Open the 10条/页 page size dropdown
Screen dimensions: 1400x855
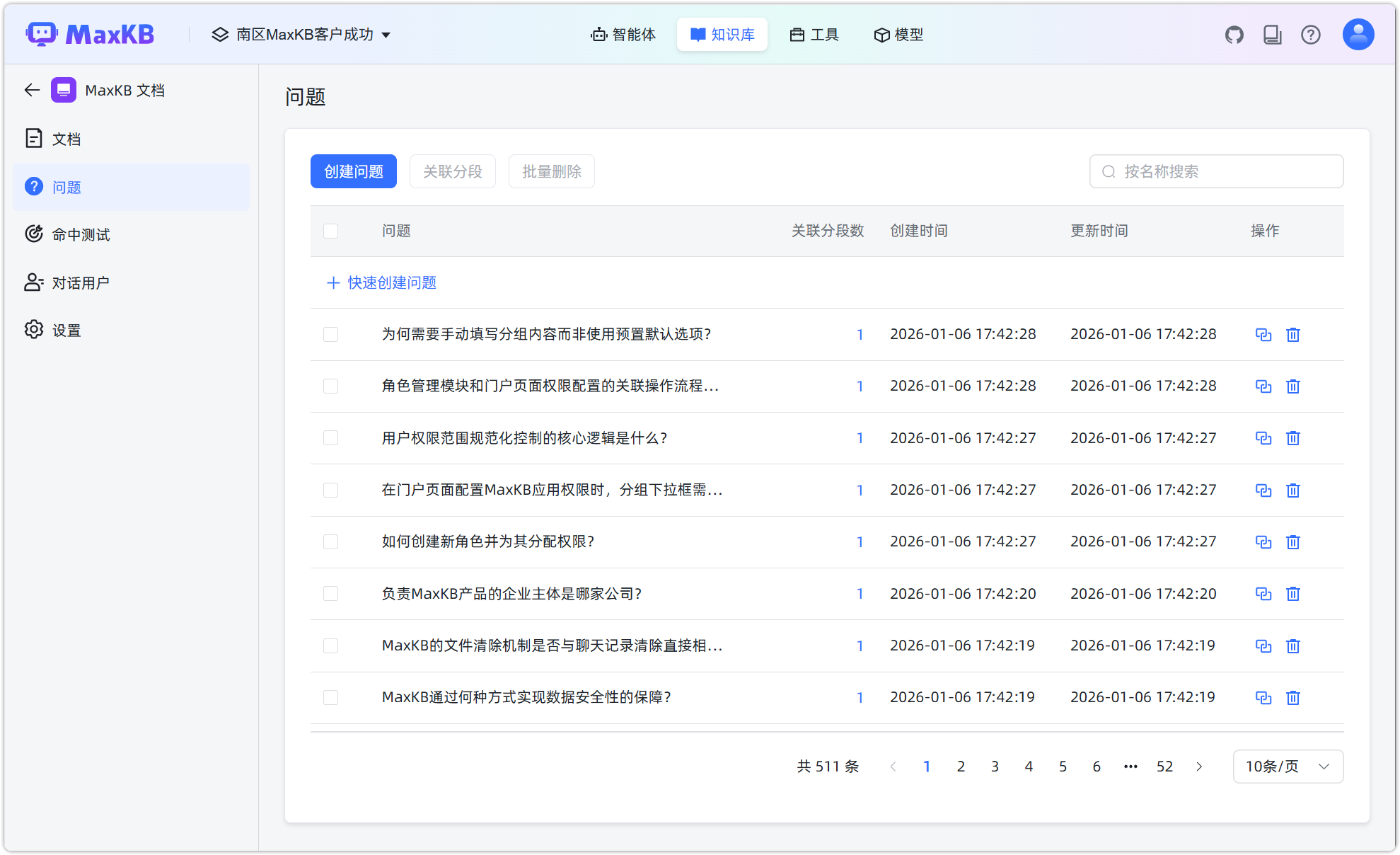[x=1287, y=766]
